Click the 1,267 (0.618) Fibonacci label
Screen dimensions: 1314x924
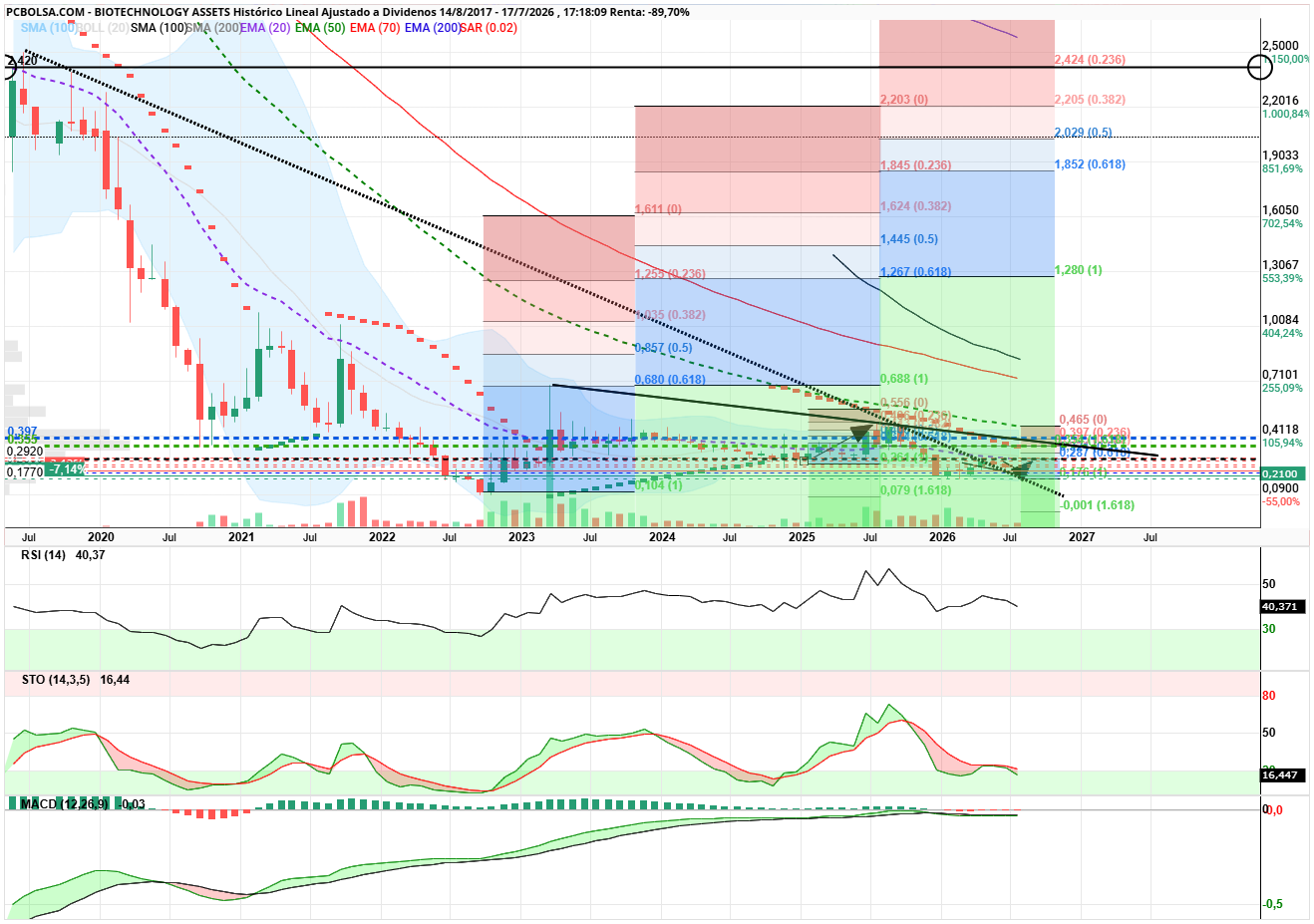tap(916, 272)
